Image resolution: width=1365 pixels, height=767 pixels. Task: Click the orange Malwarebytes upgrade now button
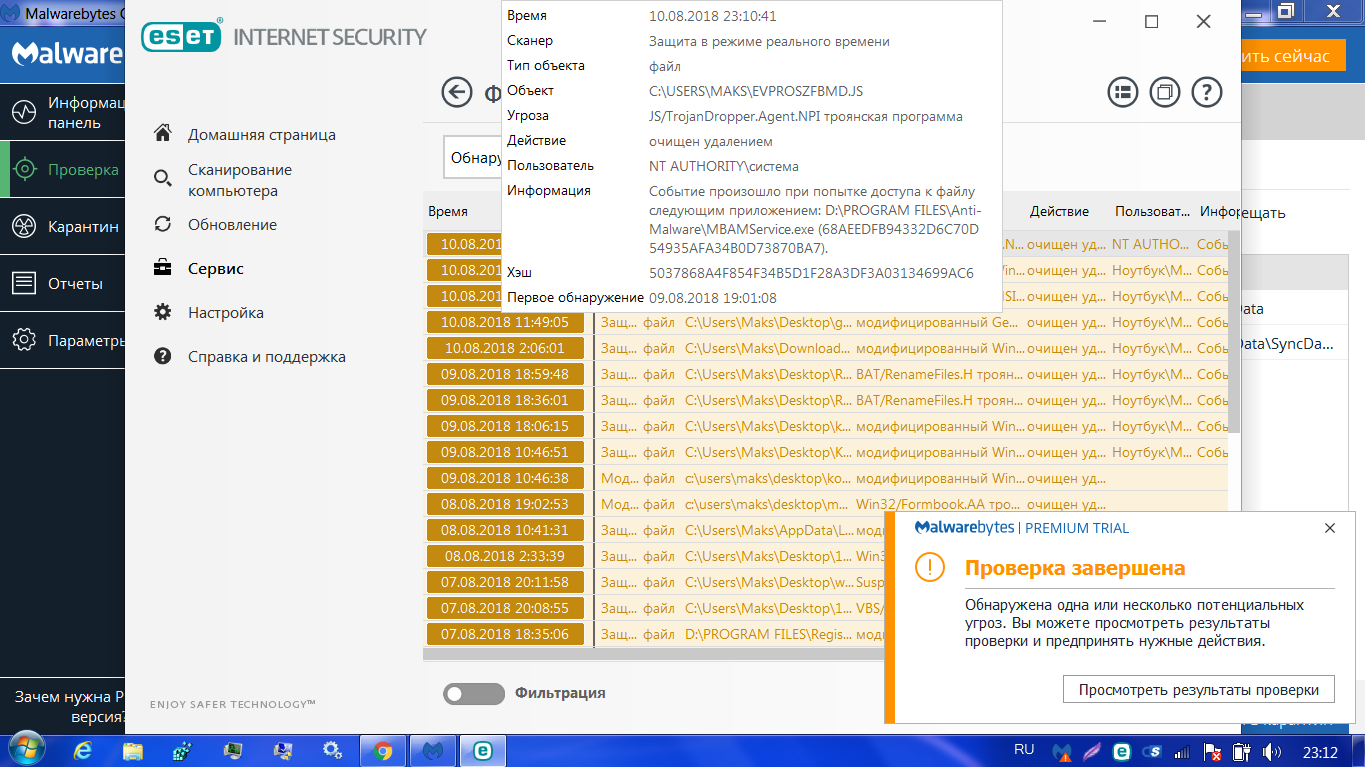pyautogui.click(x=1292, y=56)
